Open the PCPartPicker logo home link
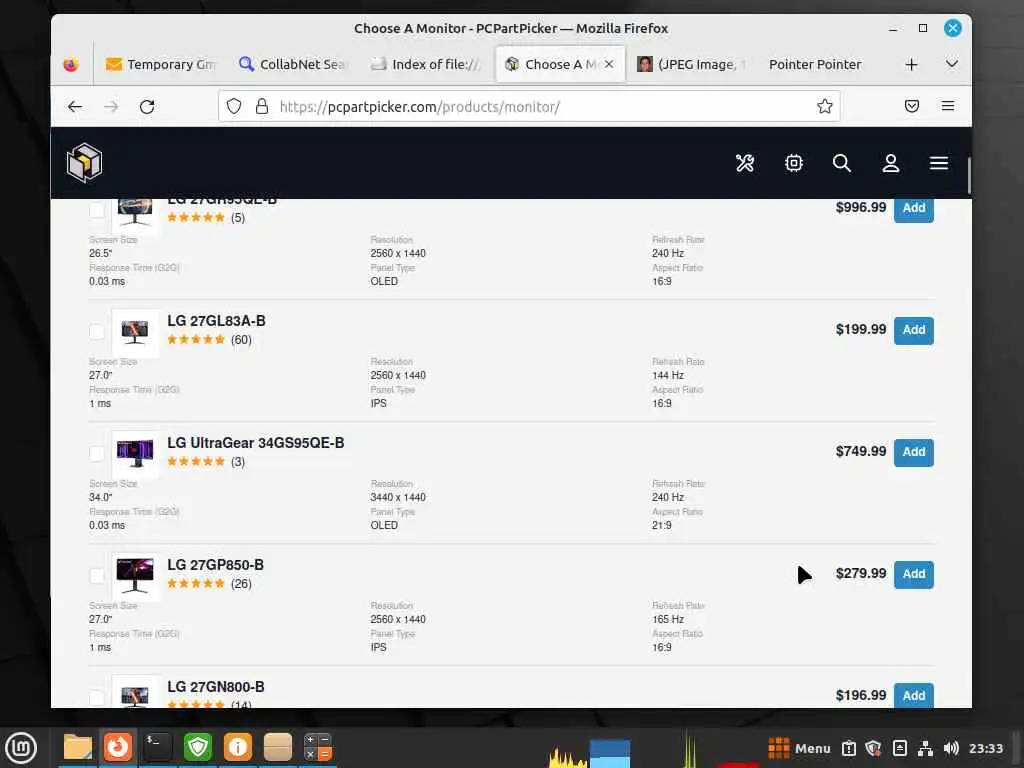Screen dimensions: 1024x768 84,163
